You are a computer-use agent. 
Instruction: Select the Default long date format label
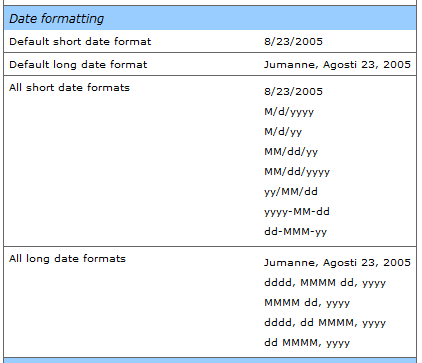[x=78, y=64]
